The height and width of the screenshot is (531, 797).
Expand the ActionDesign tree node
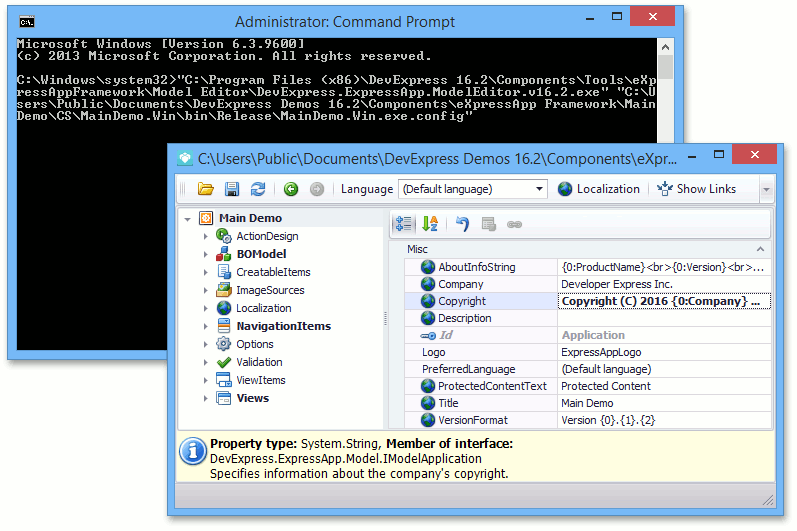205,236
